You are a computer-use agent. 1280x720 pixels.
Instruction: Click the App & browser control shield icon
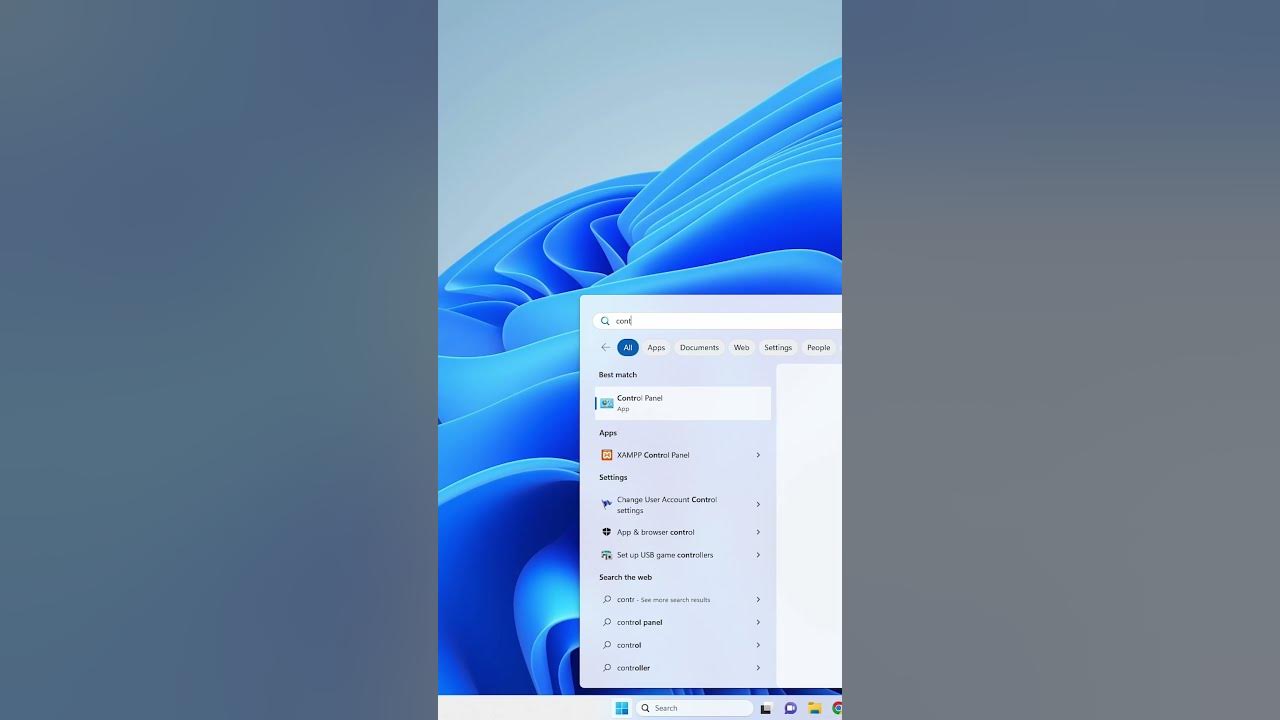tap(606, 532)
